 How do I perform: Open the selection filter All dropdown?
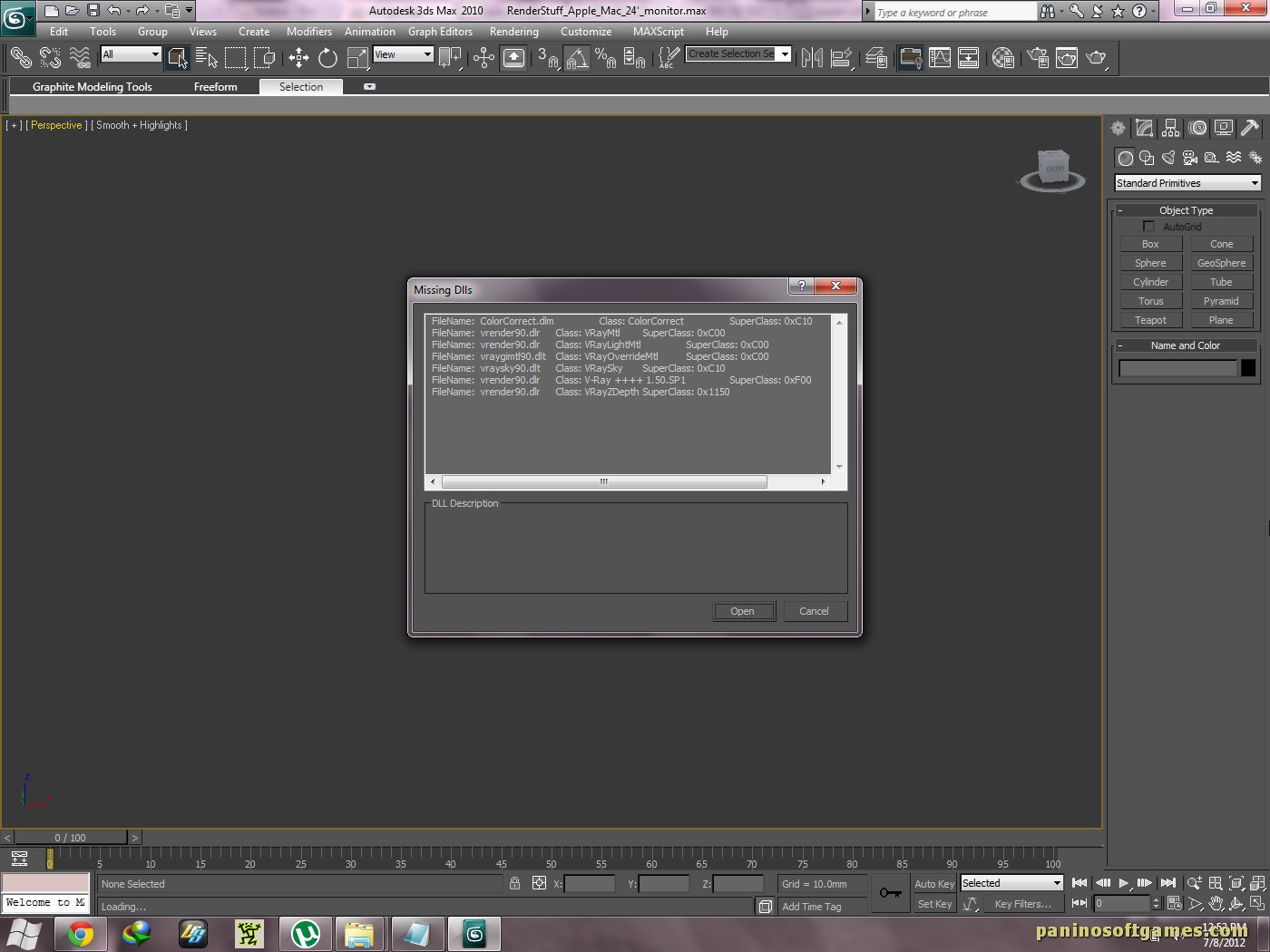pos(131,54)
